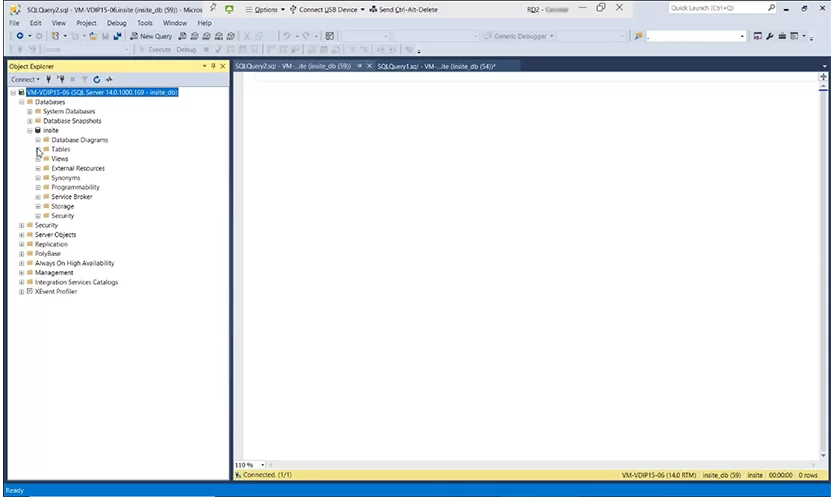834x497 pixels.
Task: Click the Connect Object Explorer plug icon
Action: 49,79
